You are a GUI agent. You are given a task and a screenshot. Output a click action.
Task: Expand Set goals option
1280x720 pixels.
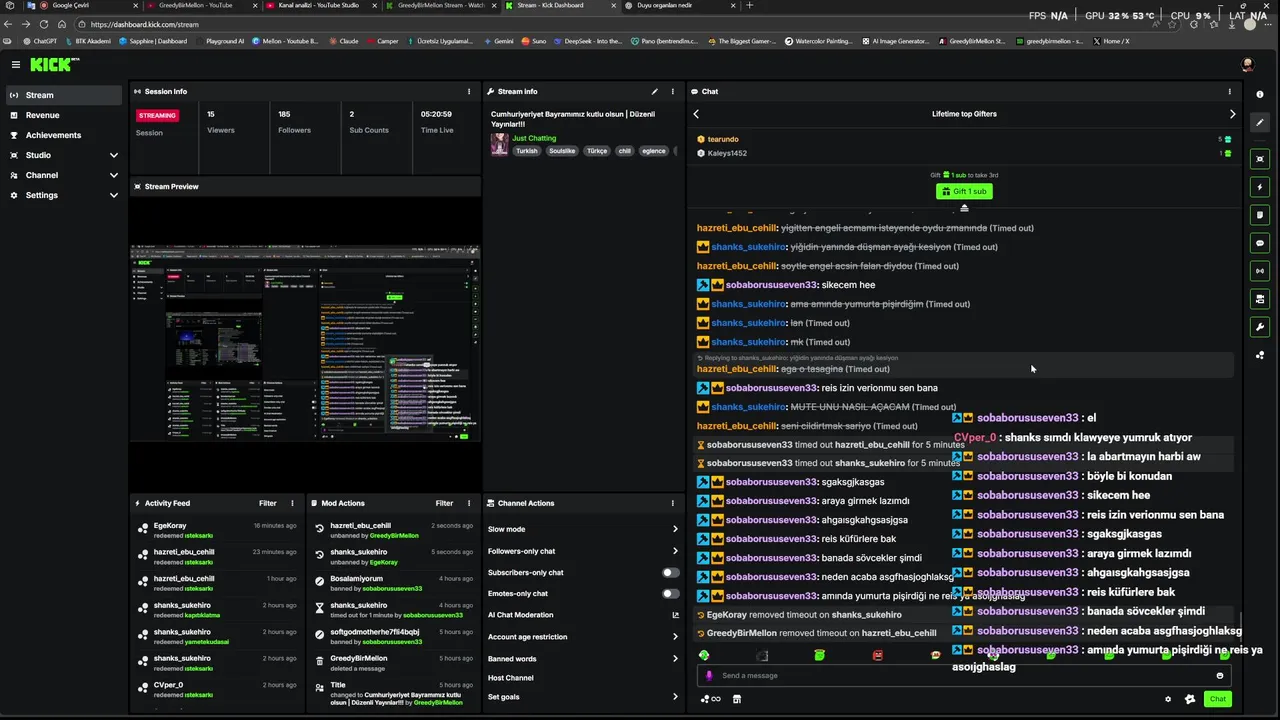click(x=583, y=696)
